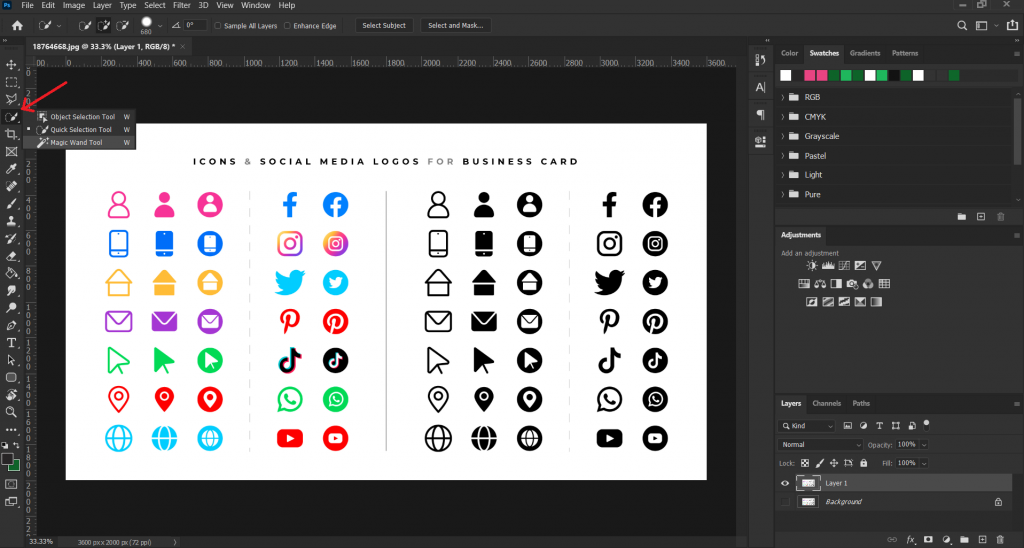Toggle layer filter on/off switch
The image size is (1024, 548).
tap(926, 425)
